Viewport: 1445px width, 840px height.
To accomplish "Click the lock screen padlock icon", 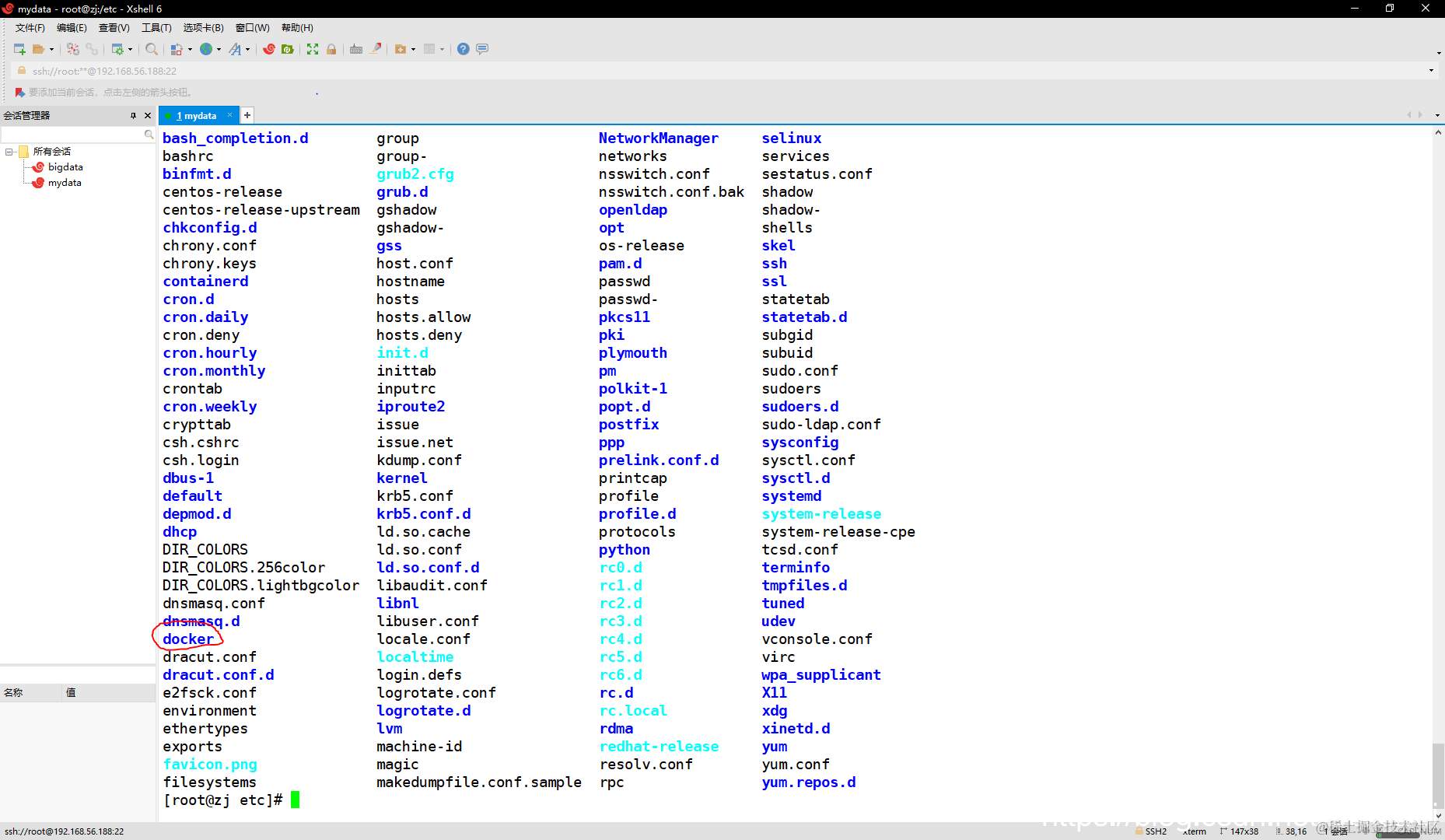I will [331, 49].
